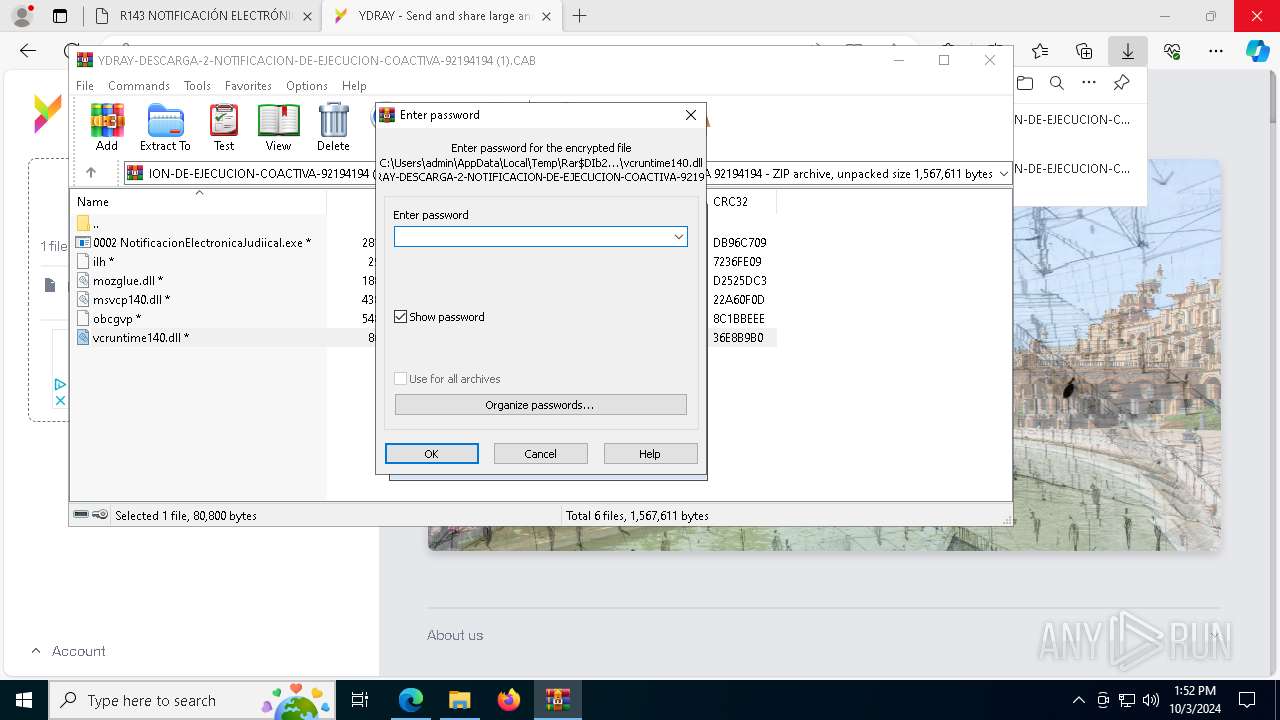Sort files by CRC32 column header
This screenshot has width=1280, height=720.
click(x=741, y=202)
